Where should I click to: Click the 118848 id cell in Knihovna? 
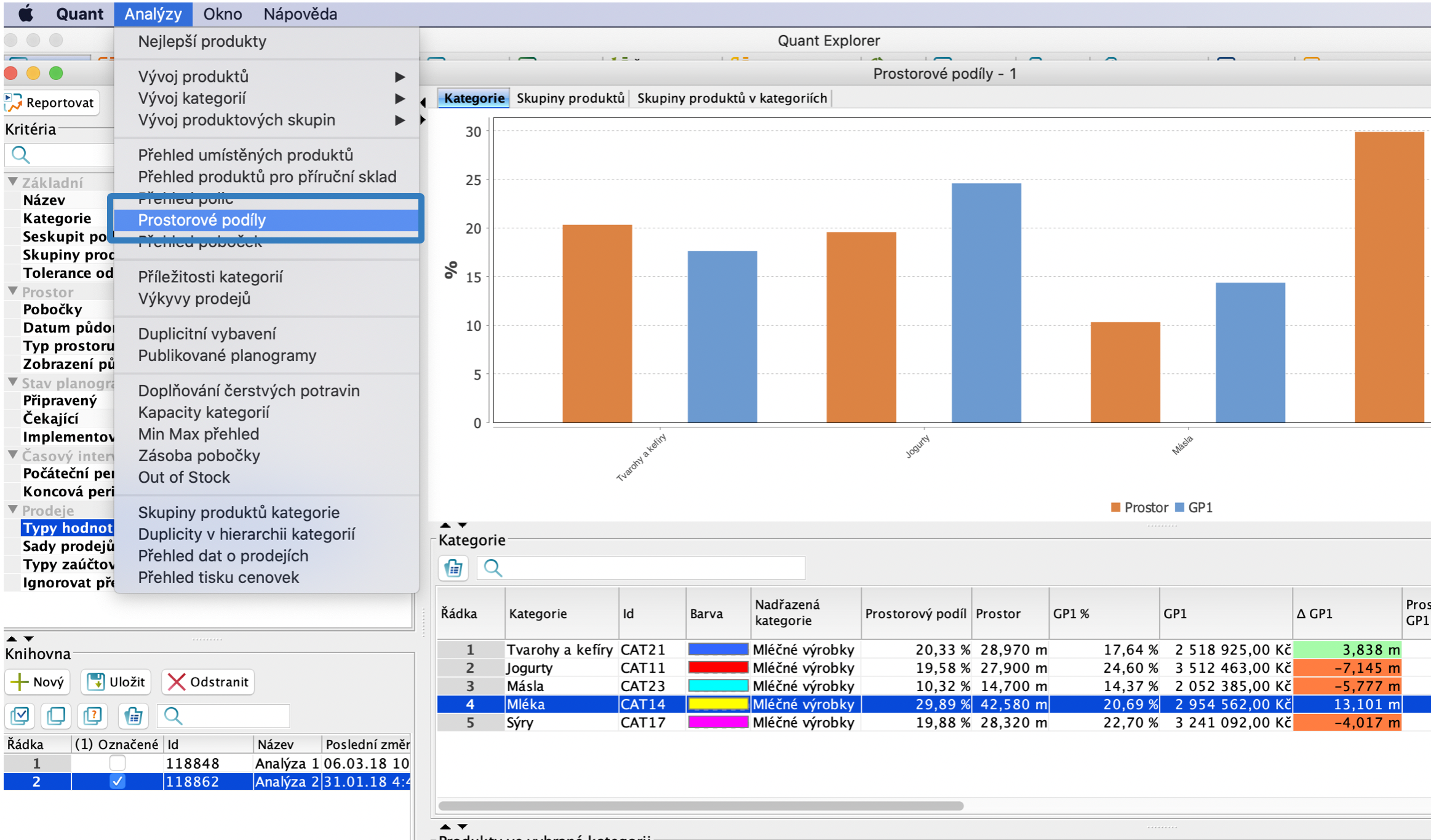coord(208,763)
